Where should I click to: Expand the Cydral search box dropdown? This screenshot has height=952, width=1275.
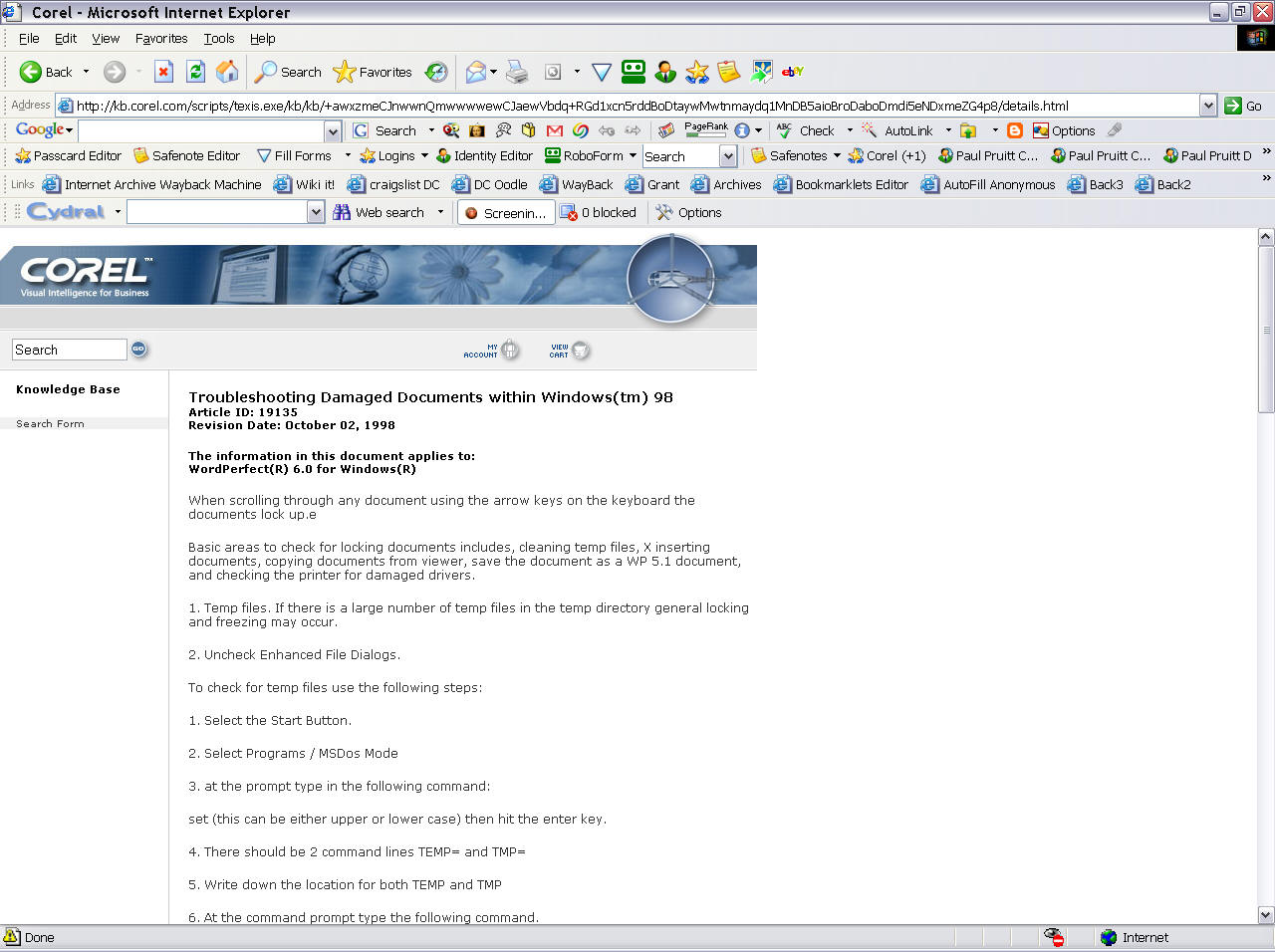click(316, 212)
